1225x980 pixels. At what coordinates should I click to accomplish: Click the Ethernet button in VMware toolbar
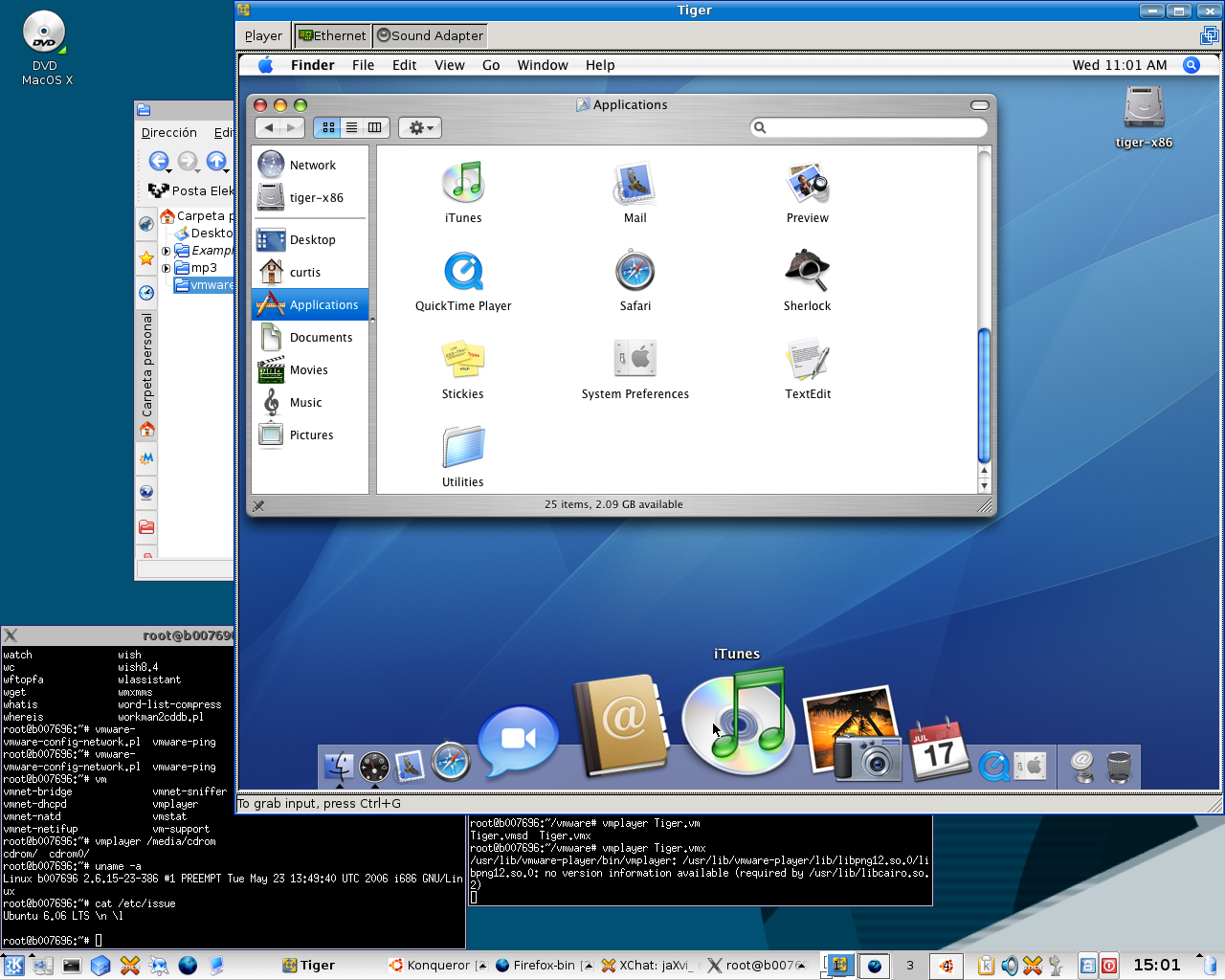click(x=332, y=35)
